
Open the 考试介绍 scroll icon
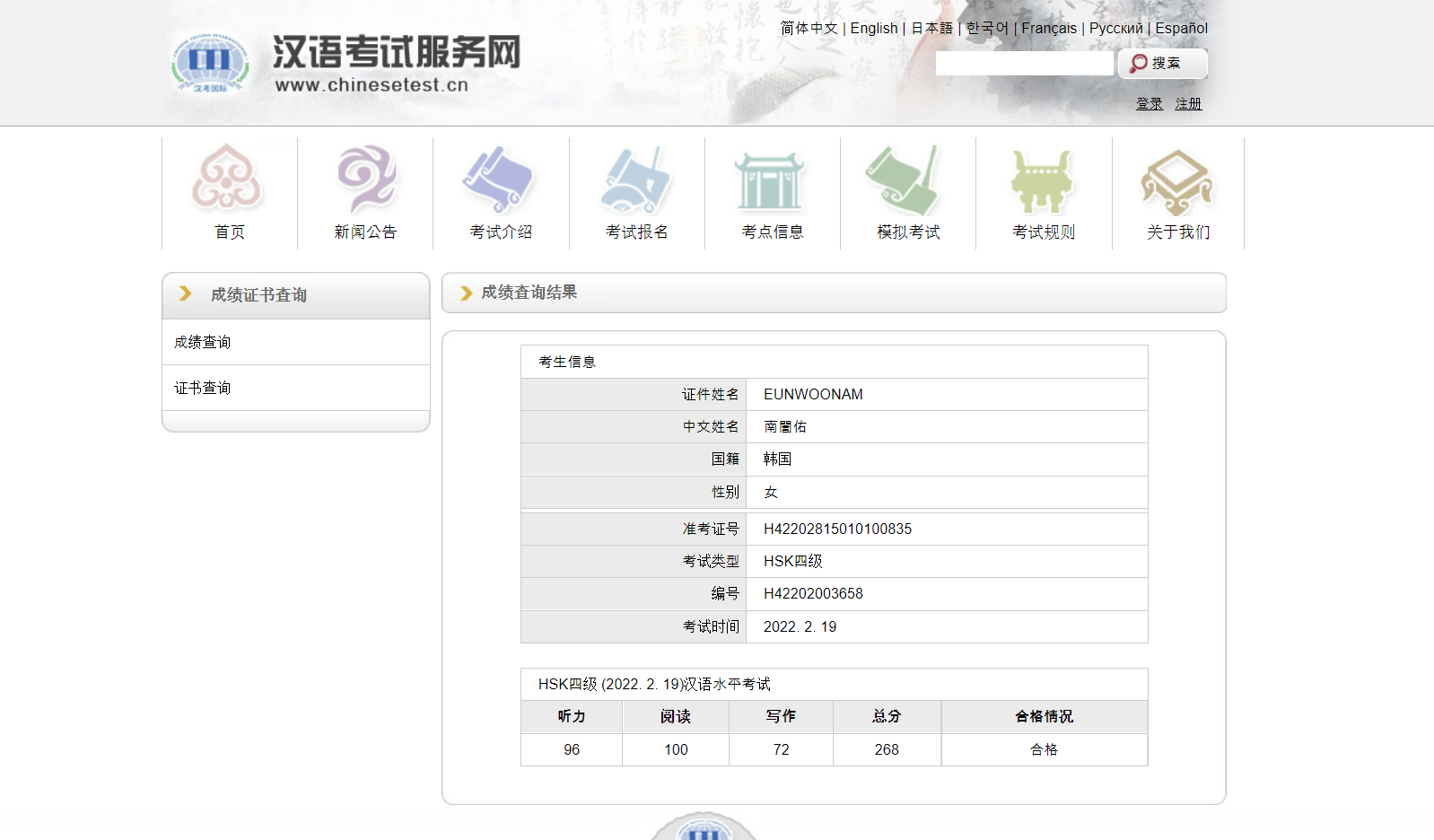pyautogui.click(x=500, y=179)
